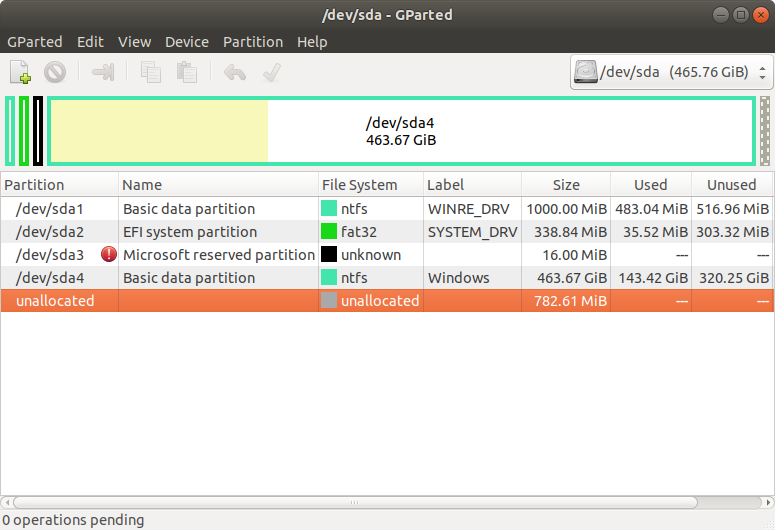Click the device selector up/down arrows
Image resolution: width=775 pixels, height=530 pixels.
pos(763,73)
